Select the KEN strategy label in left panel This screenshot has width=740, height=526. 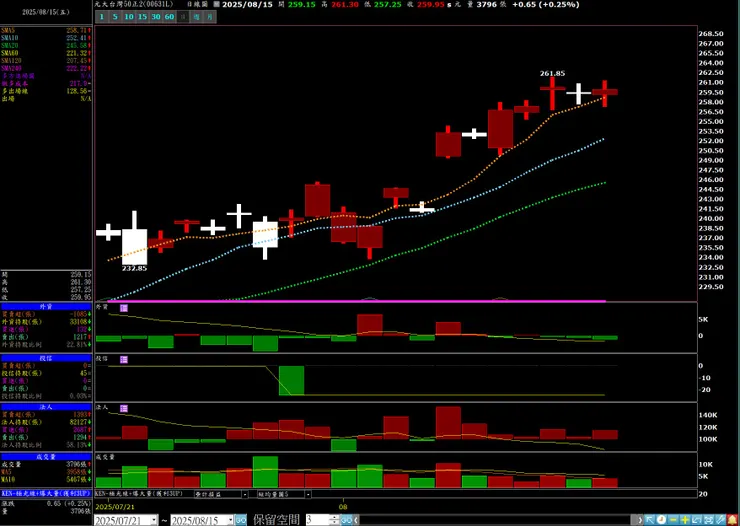tap(46, 493)
